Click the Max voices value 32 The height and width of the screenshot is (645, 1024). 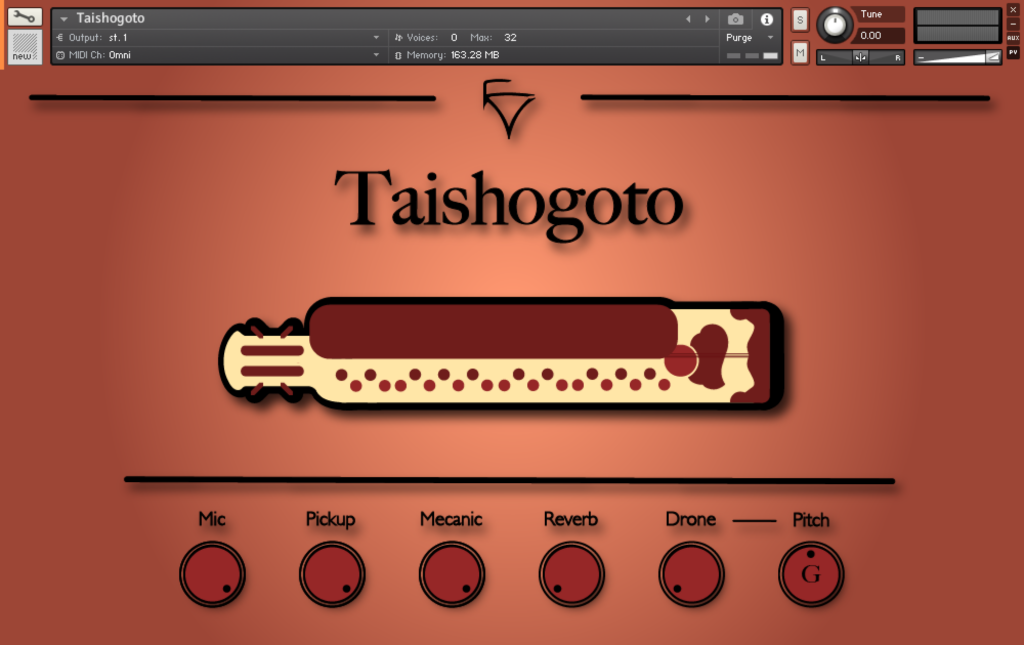(510, 37)
